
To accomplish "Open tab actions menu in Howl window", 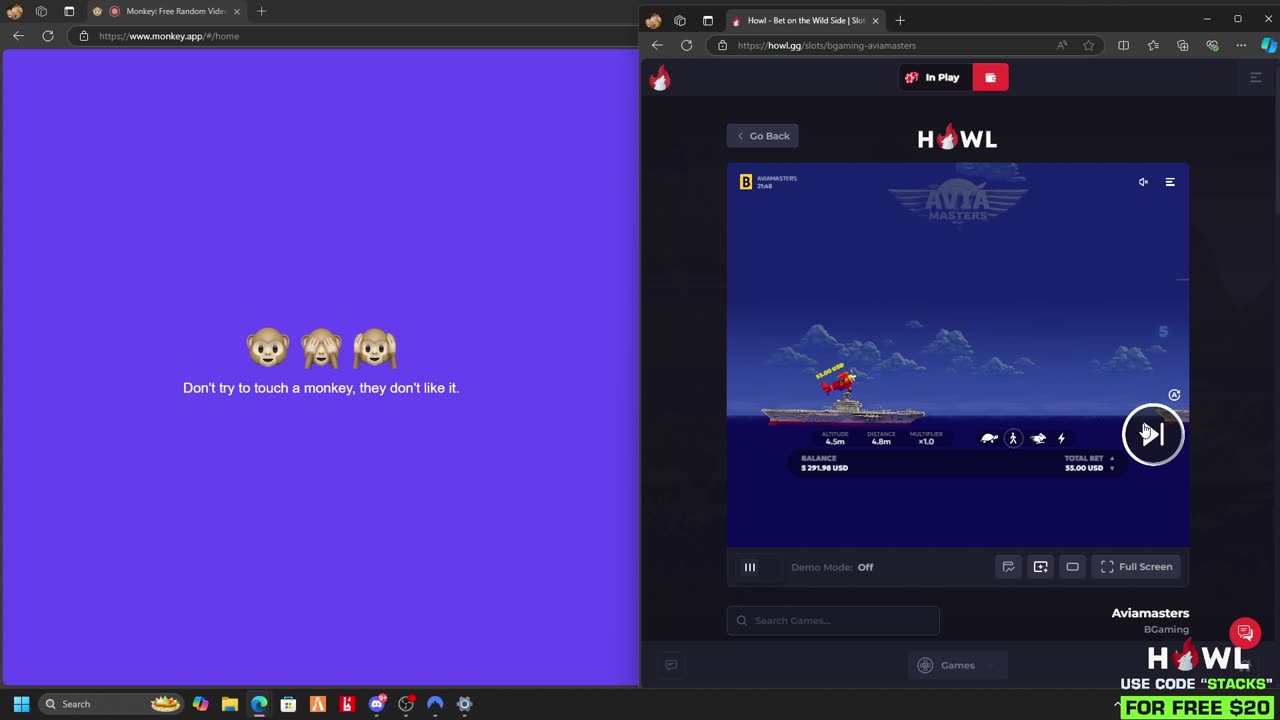I will 708,20.
